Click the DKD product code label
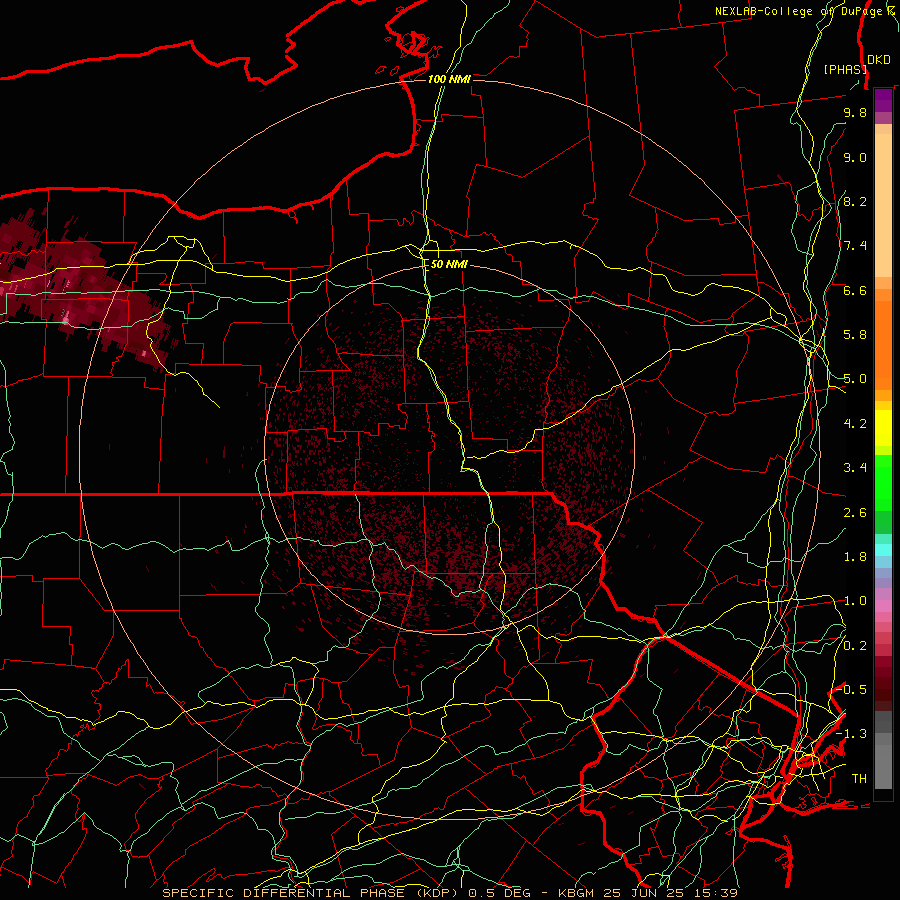Image resolution: width=900 pixels, height=900 pixels. point(879,60)
